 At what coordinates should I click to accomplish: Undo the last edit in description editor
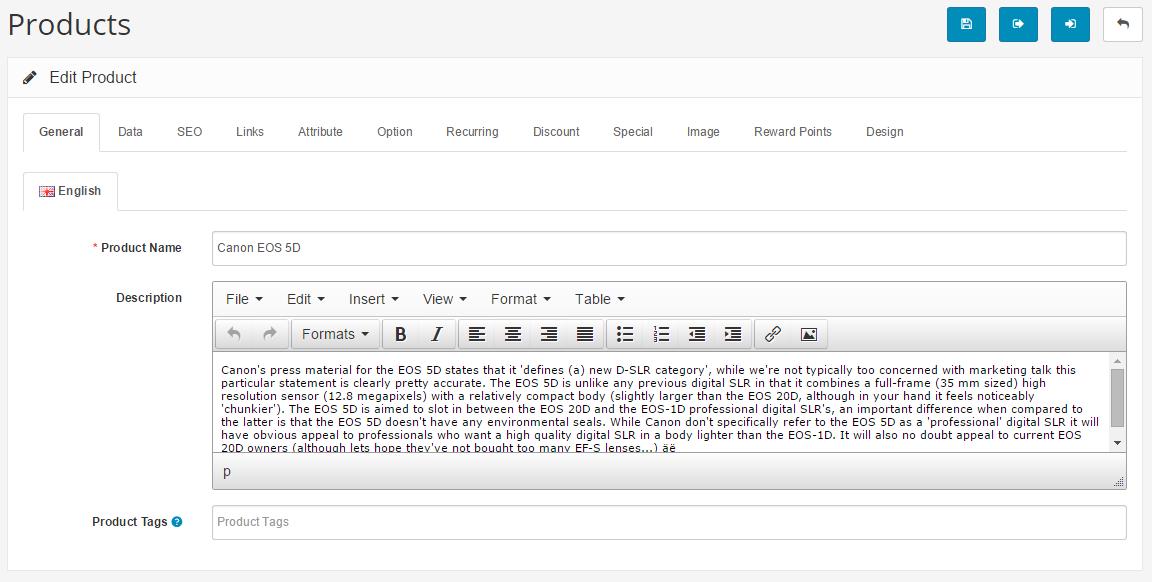click(x=234, y=334)
